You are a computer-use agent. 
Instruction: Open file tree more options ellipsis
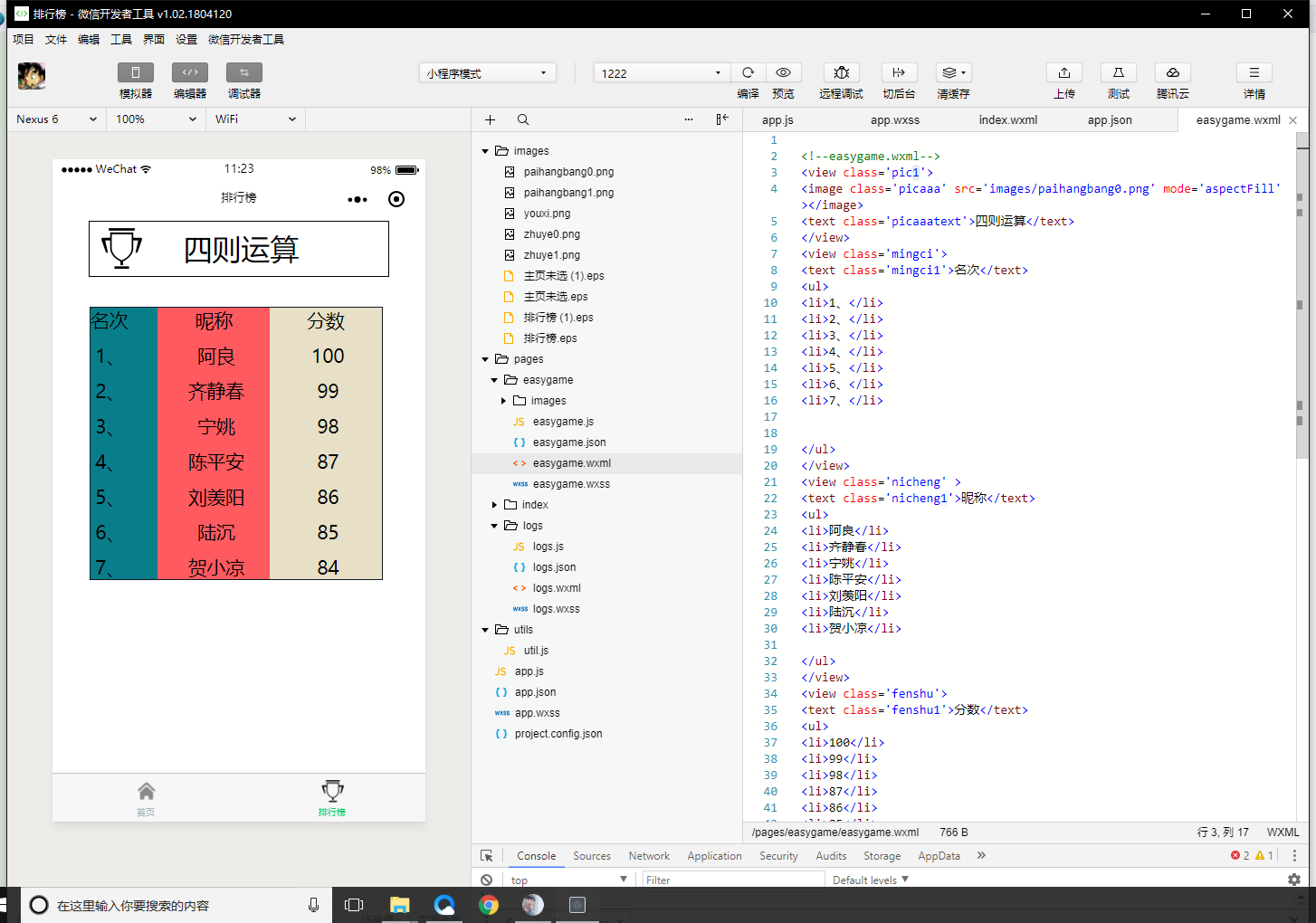[x=689, y=119]
